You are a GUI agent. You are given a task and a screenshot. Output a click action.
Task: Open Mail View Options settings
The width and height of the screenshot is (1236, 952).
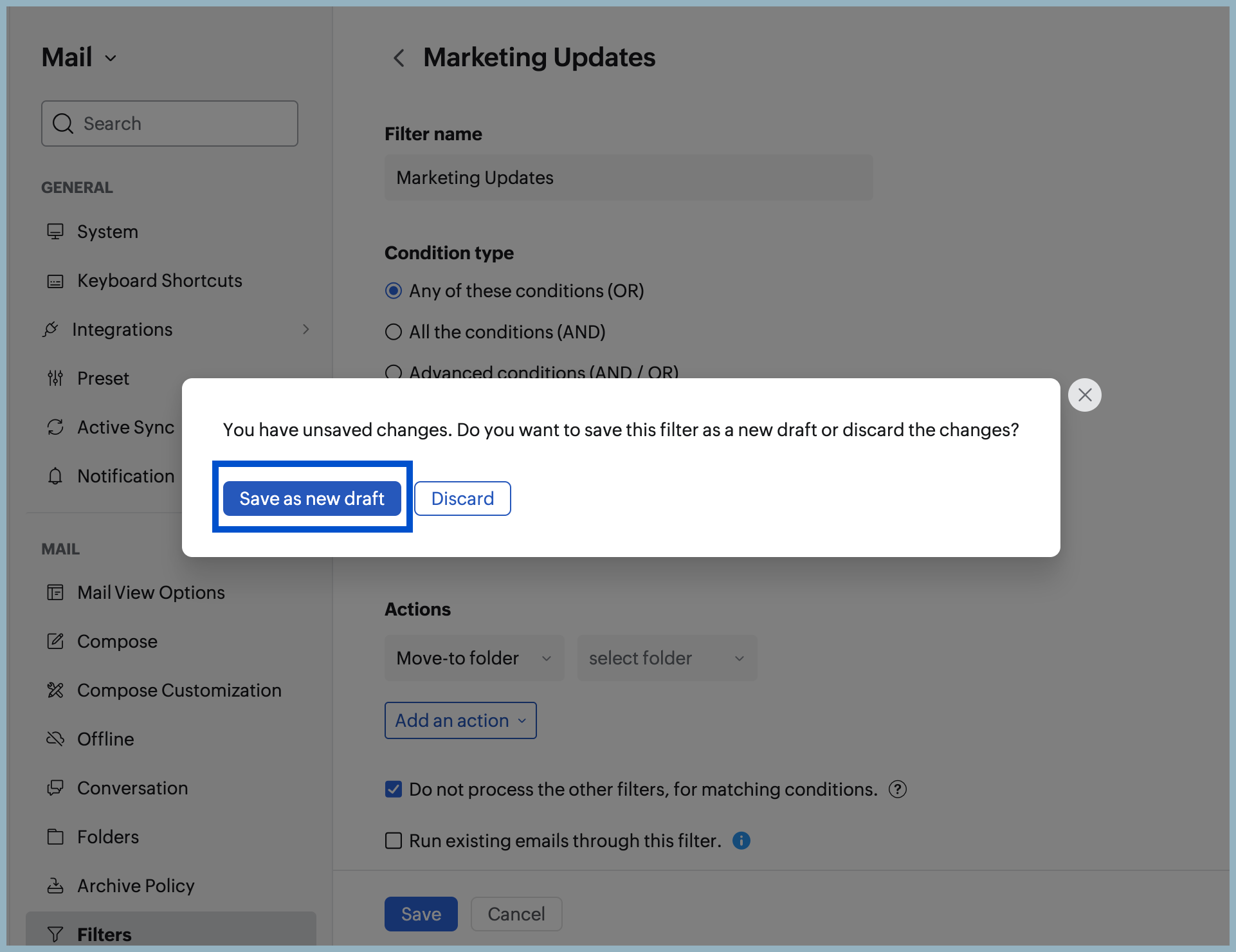(x=150, y=592)
